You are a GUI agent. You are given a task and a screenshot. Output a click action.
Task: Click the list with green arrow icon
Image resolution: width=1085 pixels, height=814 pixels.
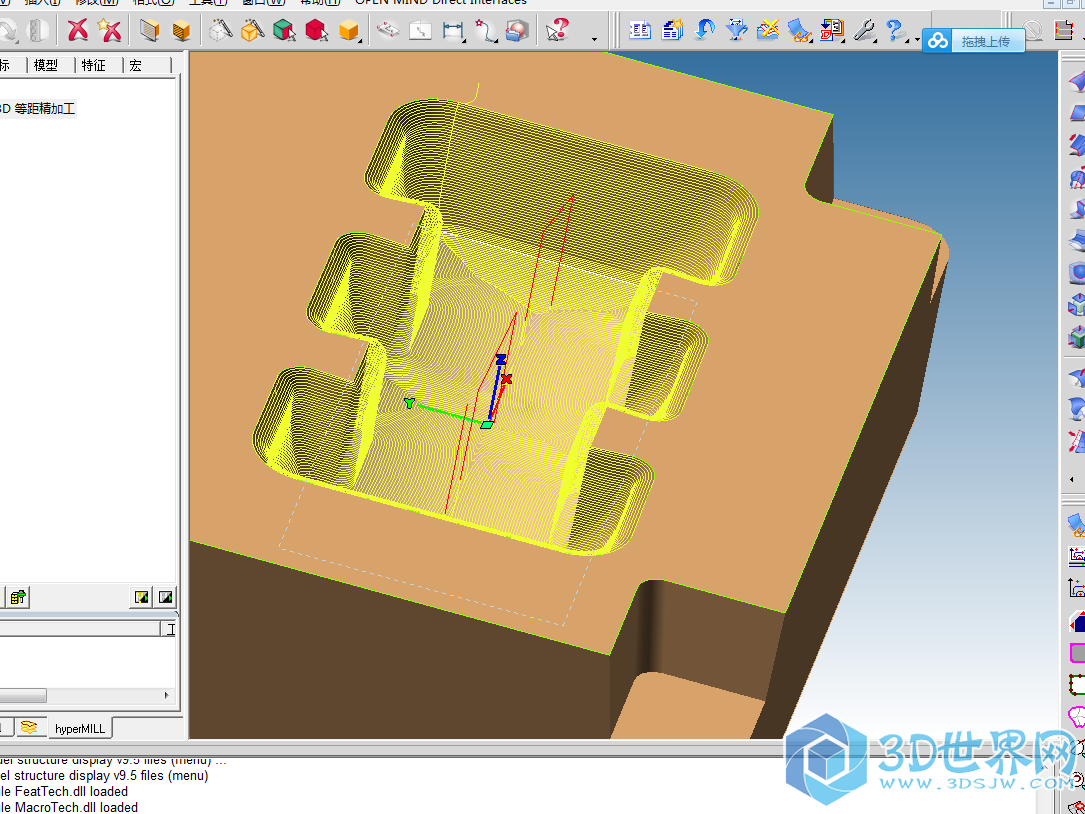pyautogui.click(x=18, y=597)
